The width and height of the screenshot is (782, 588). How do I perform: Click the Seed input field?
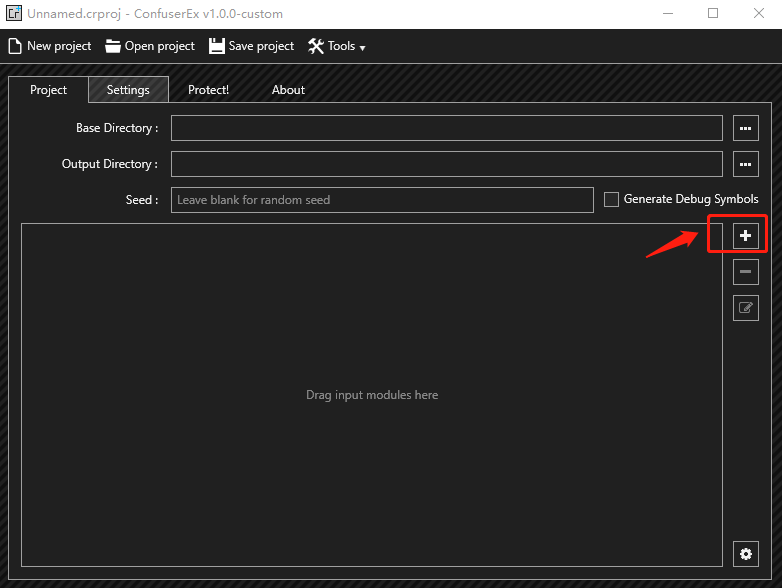[x=382, y=200]
